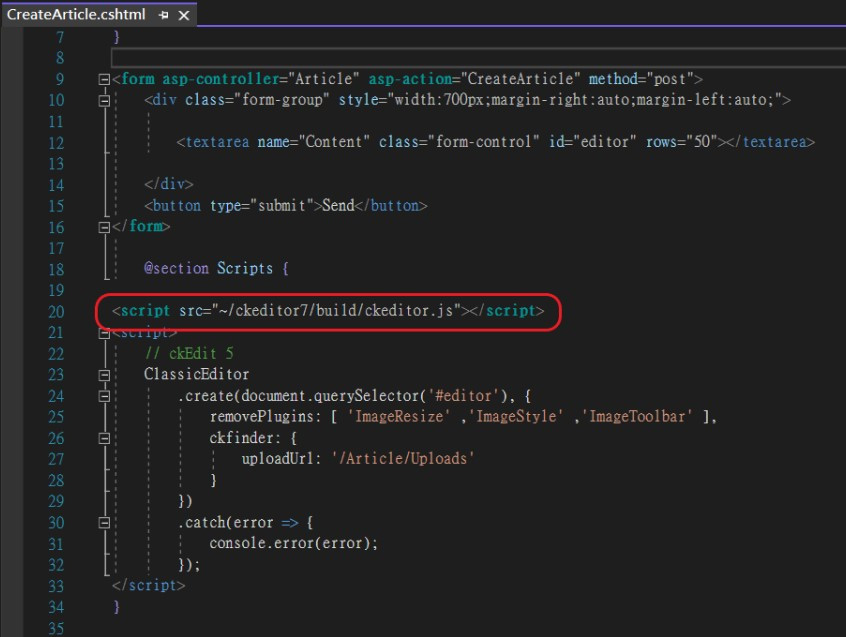Image resolution: width=846 pixels, height=637 pixels.
Task: Collapse the fold marker on line 16
Action: [105, 228]
